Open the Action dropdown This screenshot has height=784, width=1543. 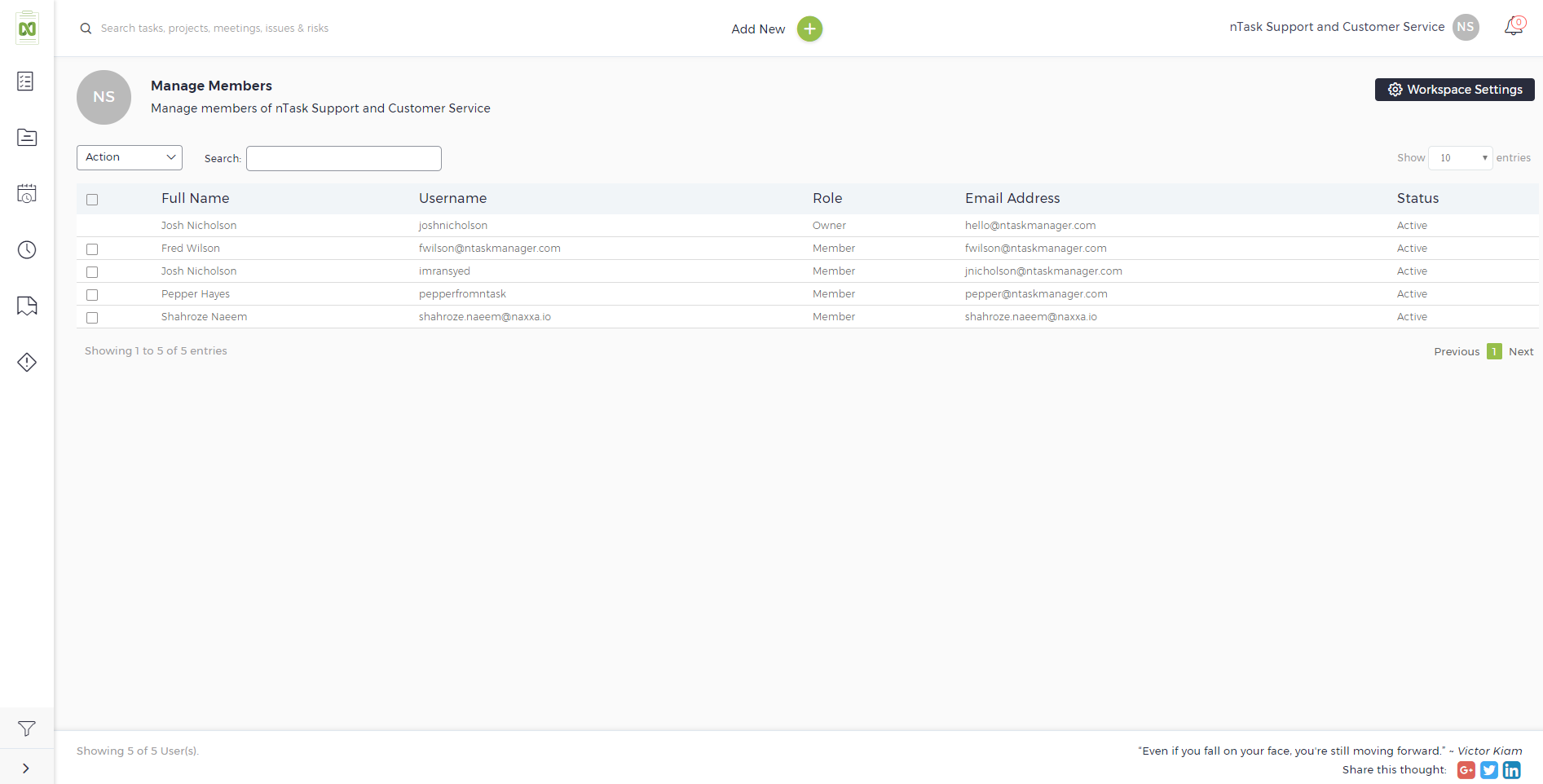point(130,157)
